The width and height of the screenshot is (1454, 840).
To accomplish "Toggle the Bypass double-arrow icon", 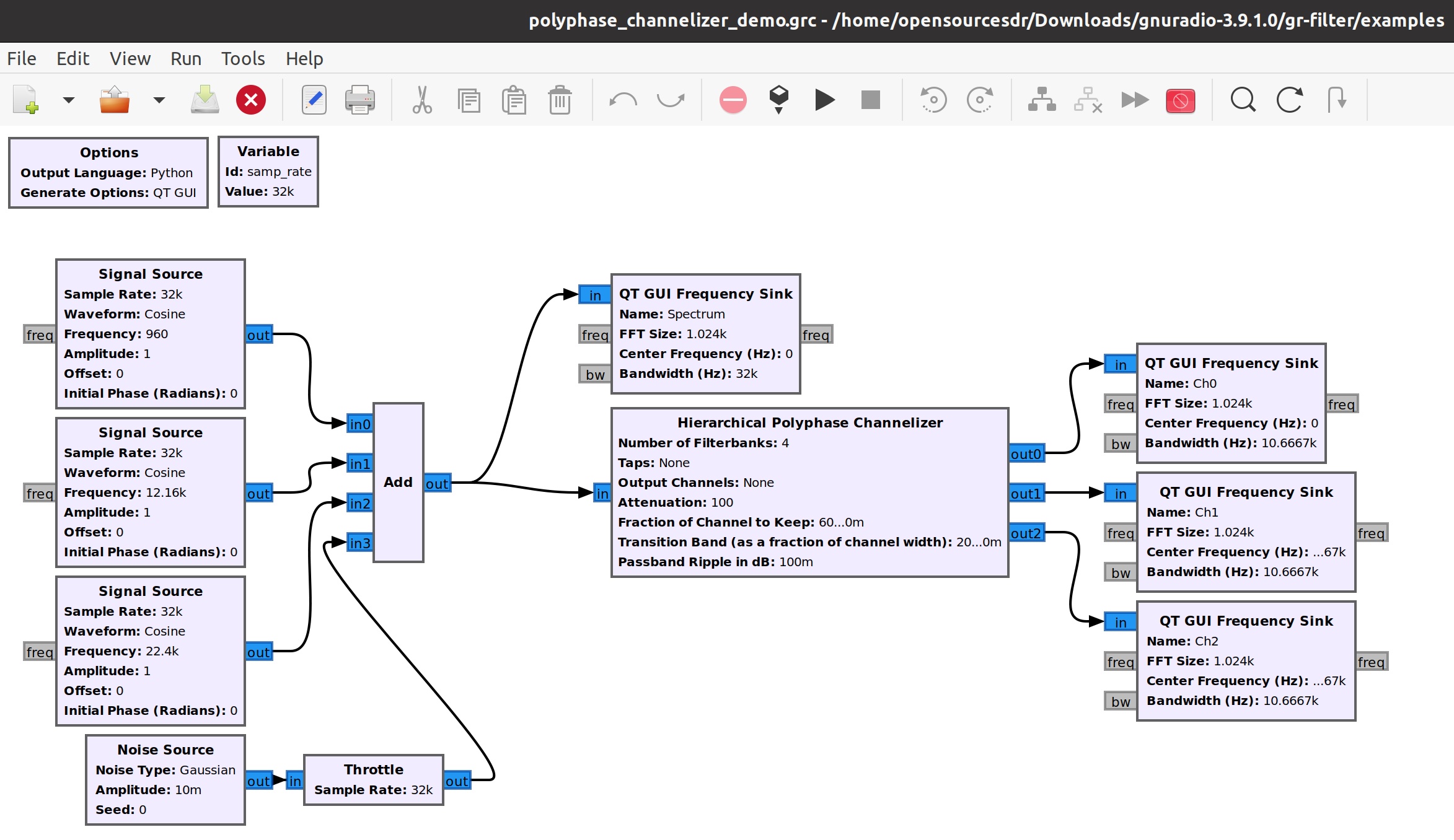I will pyautogui.click(x=1134, y=100).
